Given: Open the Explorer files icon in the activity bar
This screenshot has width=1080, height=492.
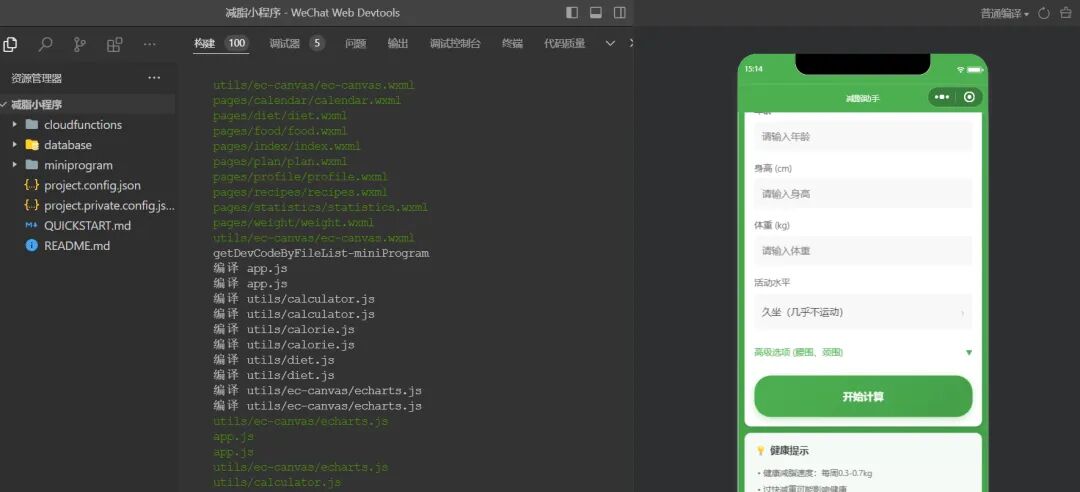Looking at the screenshot, I should 10,44.
